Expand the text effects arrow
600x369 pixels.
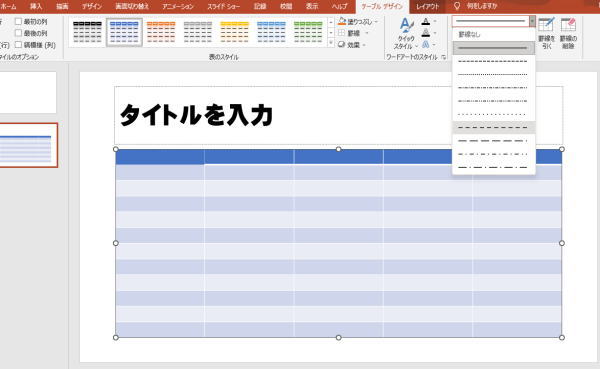click(435, 45)
